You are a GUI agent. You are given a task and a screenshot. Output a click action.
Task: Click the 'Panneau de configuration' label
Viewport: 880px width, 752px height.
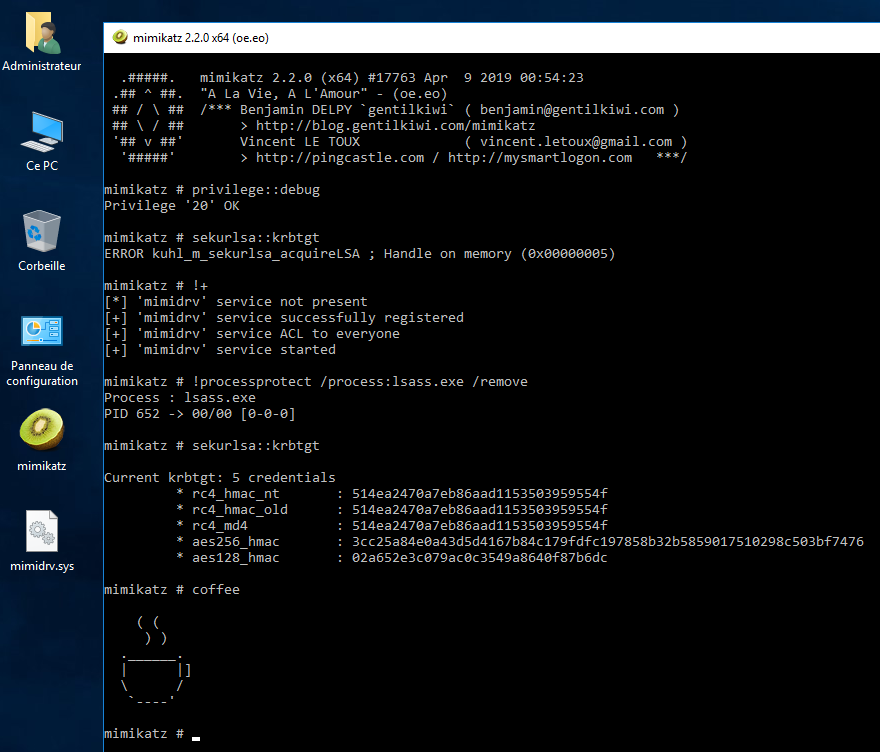click(42, 373)
